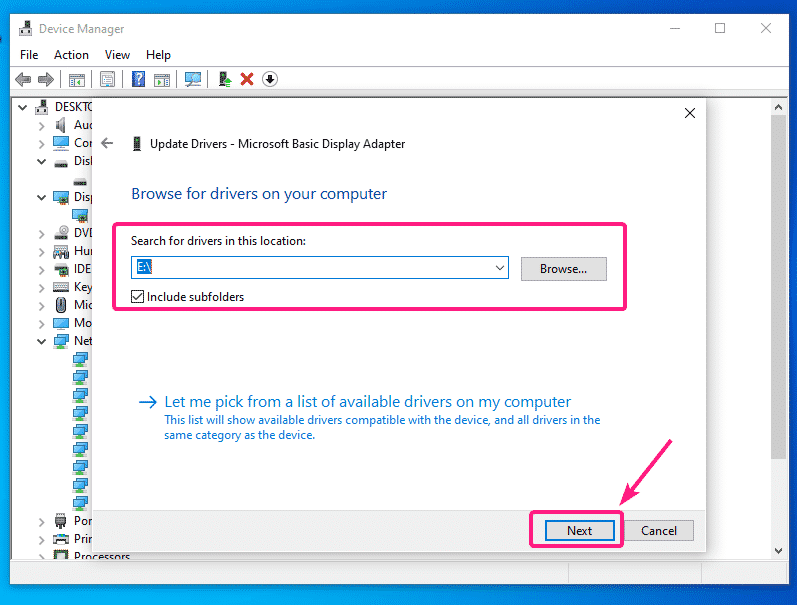The width and height of the screenshot is (797, 605).
Task: Close the Update Drivers dialog
Action: (690, 113)
